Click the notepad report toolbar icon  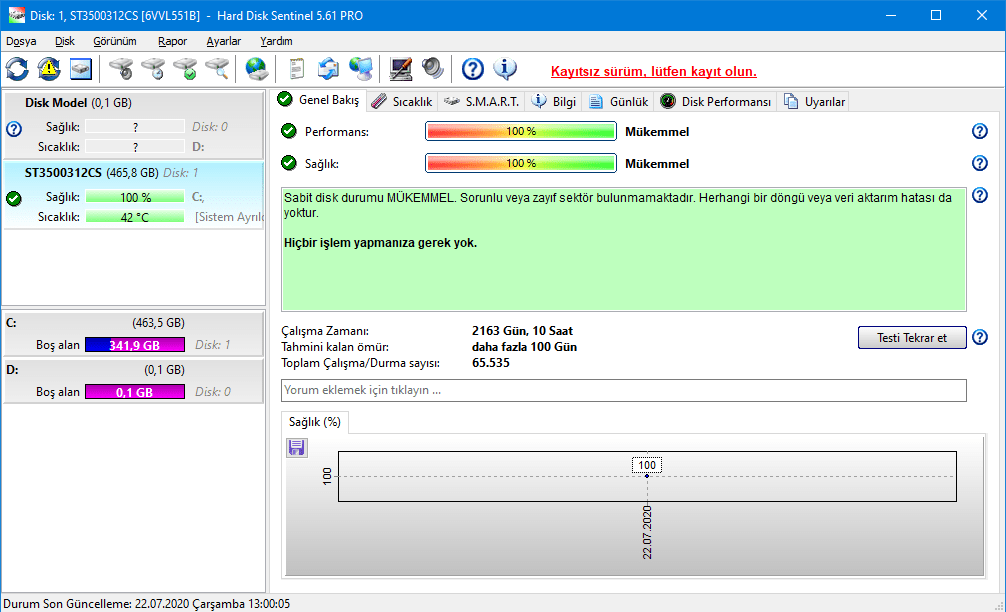click(x=296, y=69)
